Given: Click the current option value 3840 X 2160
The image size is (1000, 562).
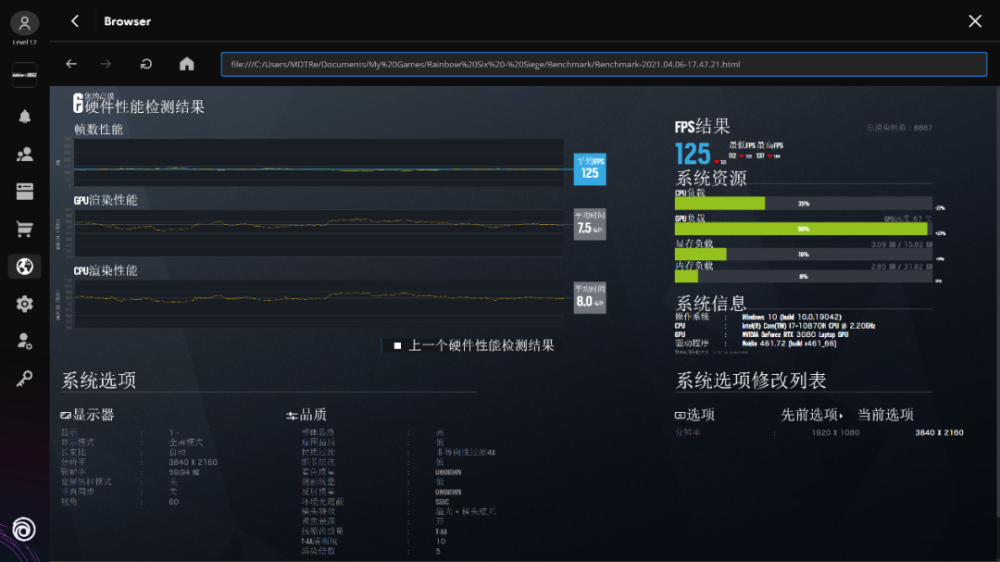Looking at the screenshot, I should [939, 433].
